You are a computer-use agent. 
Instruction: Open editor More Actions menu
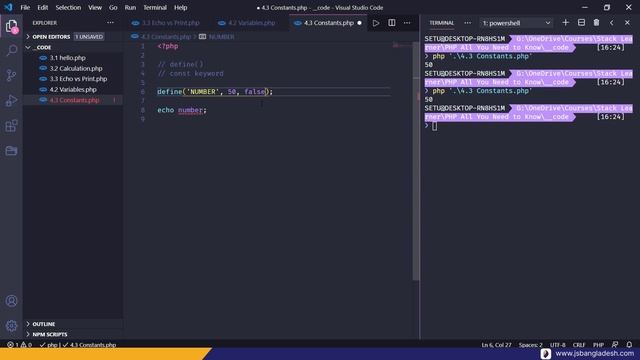407,23
